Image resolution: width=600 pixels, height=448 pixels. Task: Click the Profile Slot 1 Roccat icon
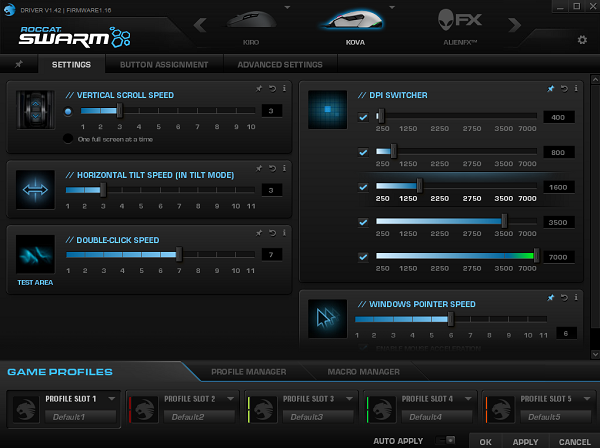click(26, 409)
